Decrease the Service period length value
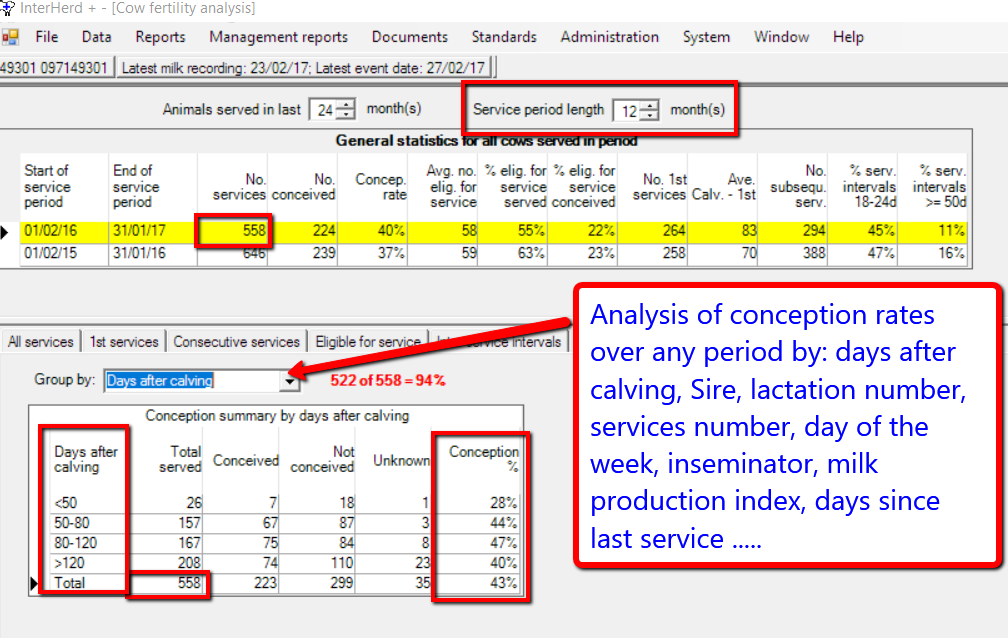1008x638 pixels. (x=651, y=115)
